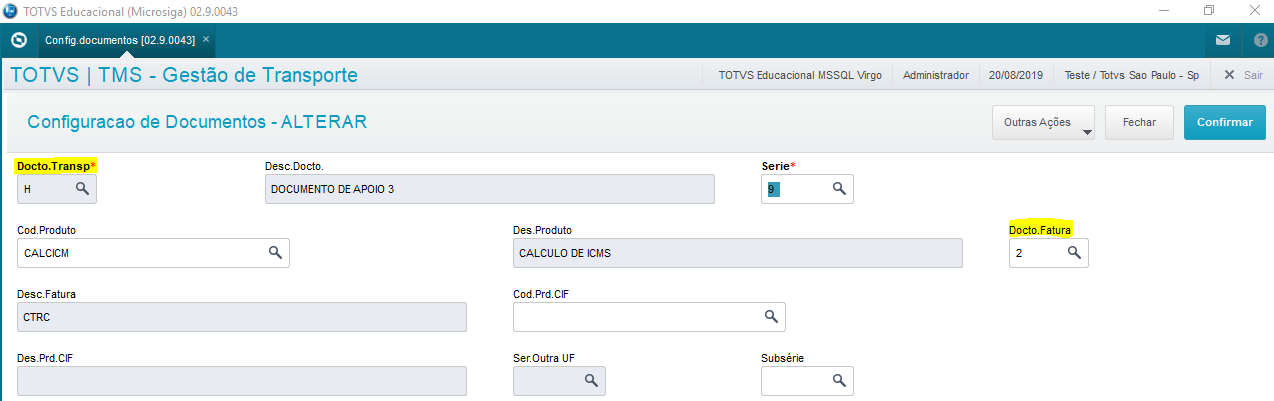This screenshot has width=1274, height=401.
Task: Click the empty Des.Prd.CIF field
Action: point(242,381)
